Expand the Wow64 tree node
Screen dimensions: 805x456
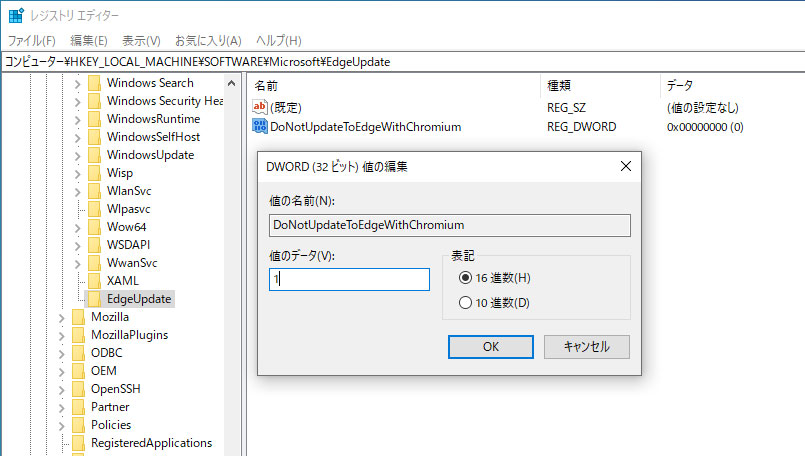pos(78,227)
